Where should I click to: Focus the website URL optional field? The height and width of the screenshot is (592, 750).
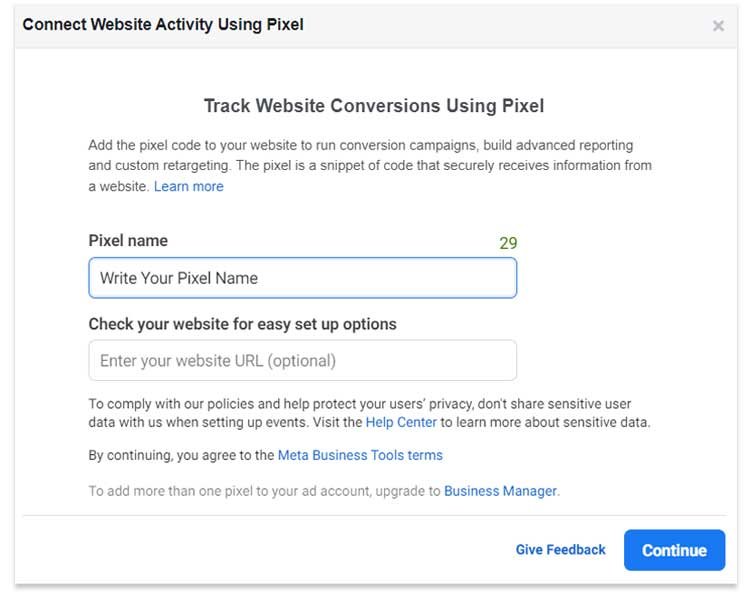302,360
